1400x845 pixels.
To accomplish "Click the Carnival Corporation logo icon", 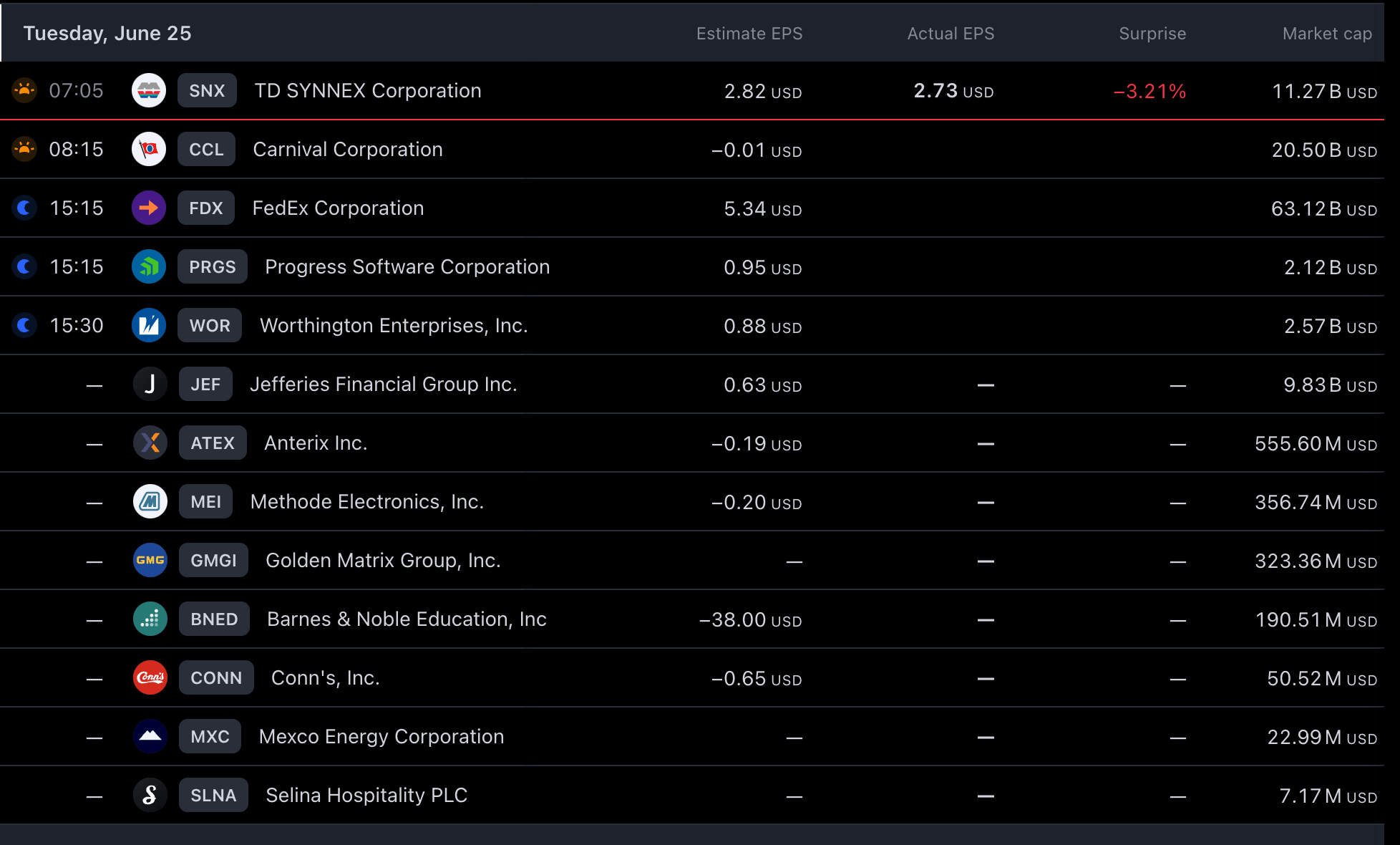I will point(149,150).
